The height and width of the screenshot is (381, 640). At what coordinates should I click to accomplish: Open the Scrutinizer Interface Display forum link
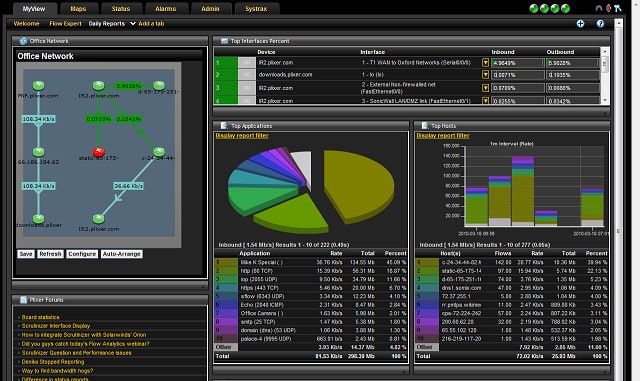[x=56, y=326]
